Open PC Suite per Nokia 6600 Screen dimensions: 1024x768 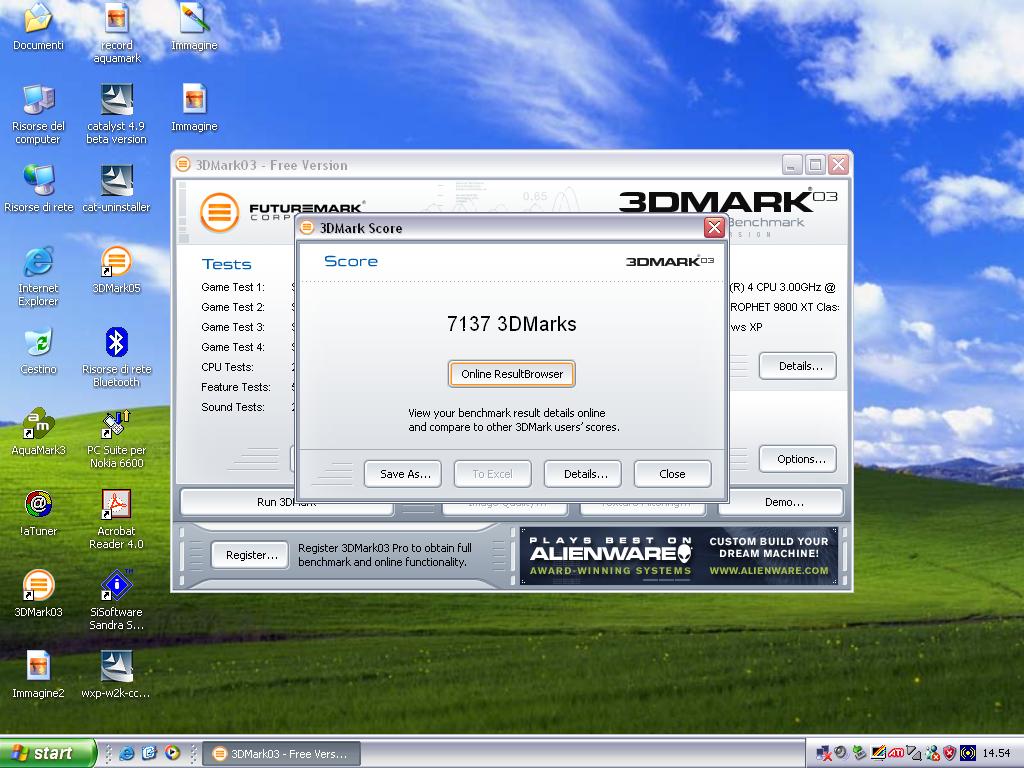click(117, 426)
